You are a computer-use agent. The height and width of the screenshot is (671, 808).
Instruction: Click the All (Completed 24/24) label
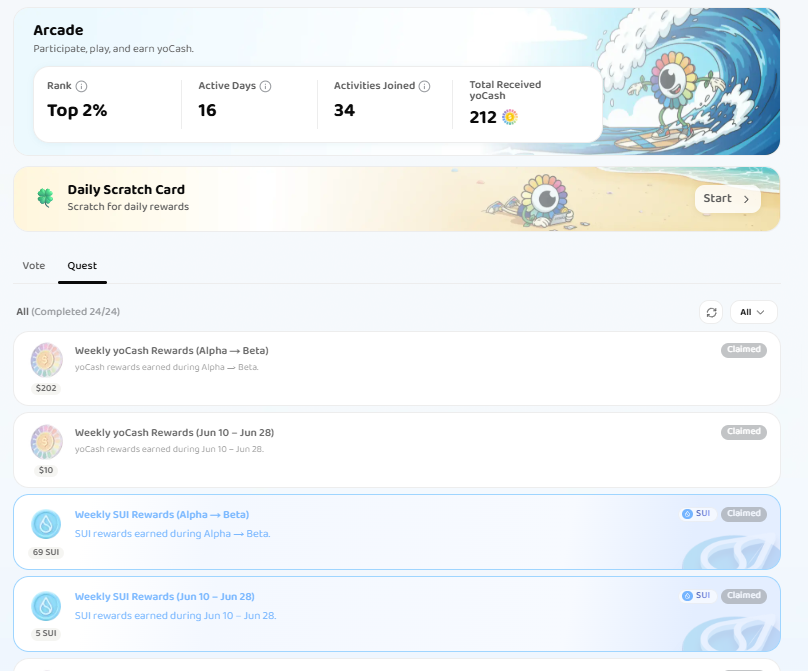68,312
